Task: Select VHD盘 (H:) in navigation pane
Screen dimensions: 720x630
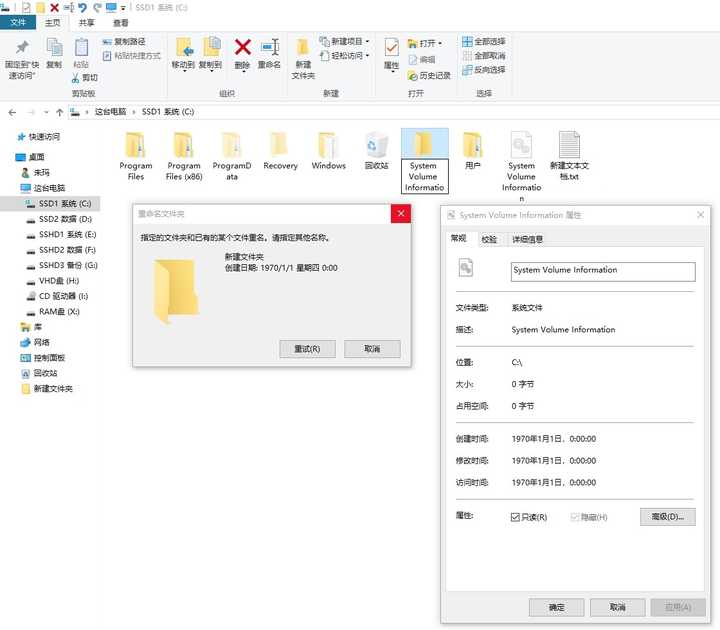Action: 52,281
